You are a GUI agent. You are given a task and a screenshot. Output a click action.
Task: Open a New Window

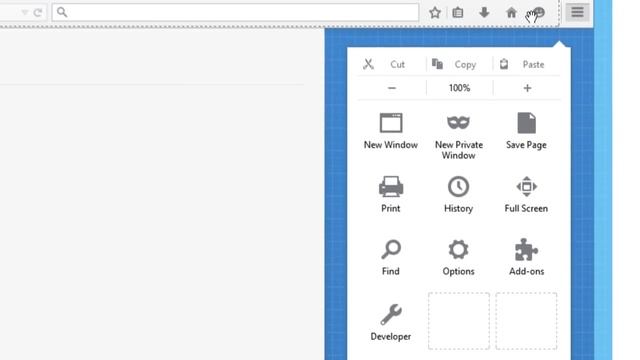(x=391, y=131)
